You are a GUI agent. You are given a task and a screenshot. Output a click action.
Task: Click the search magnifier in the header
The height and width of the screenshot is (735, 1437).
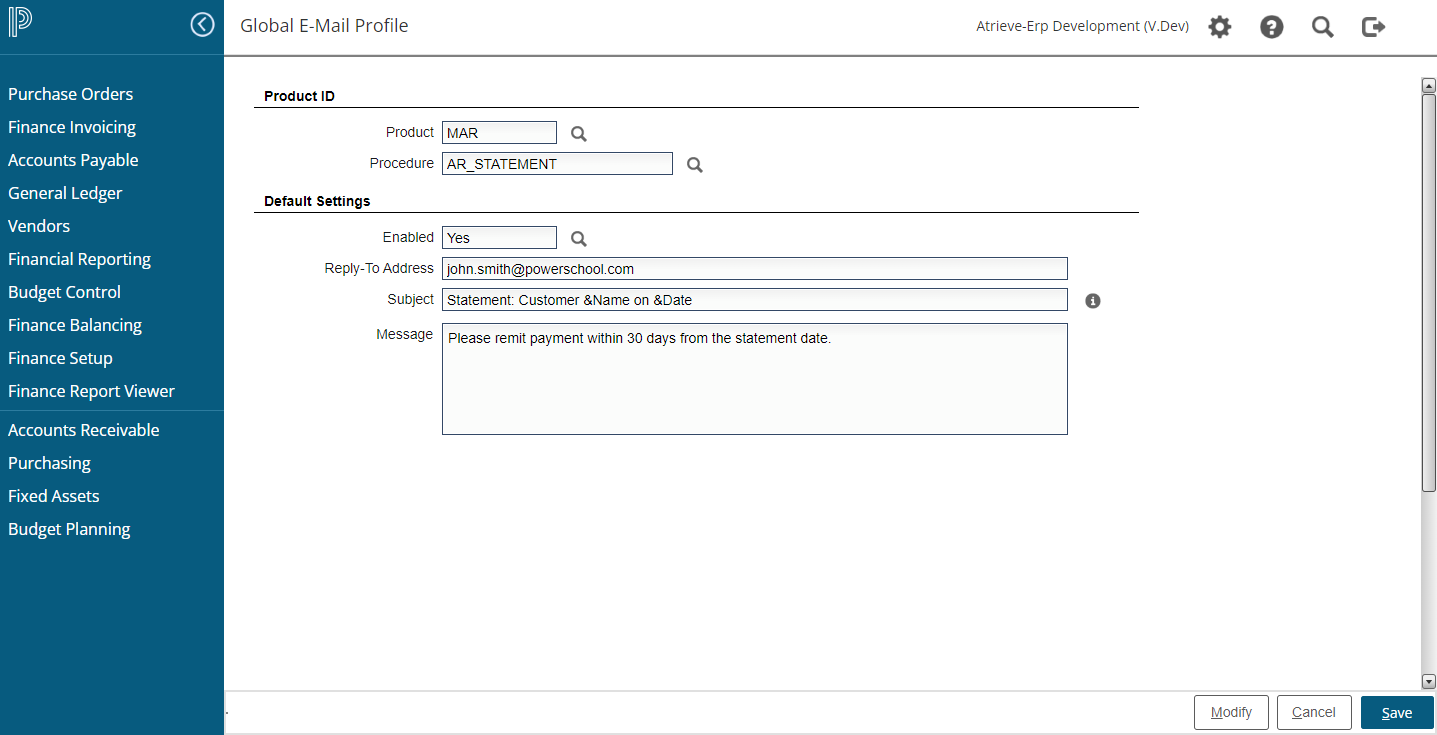click(x=1322, y=27)
